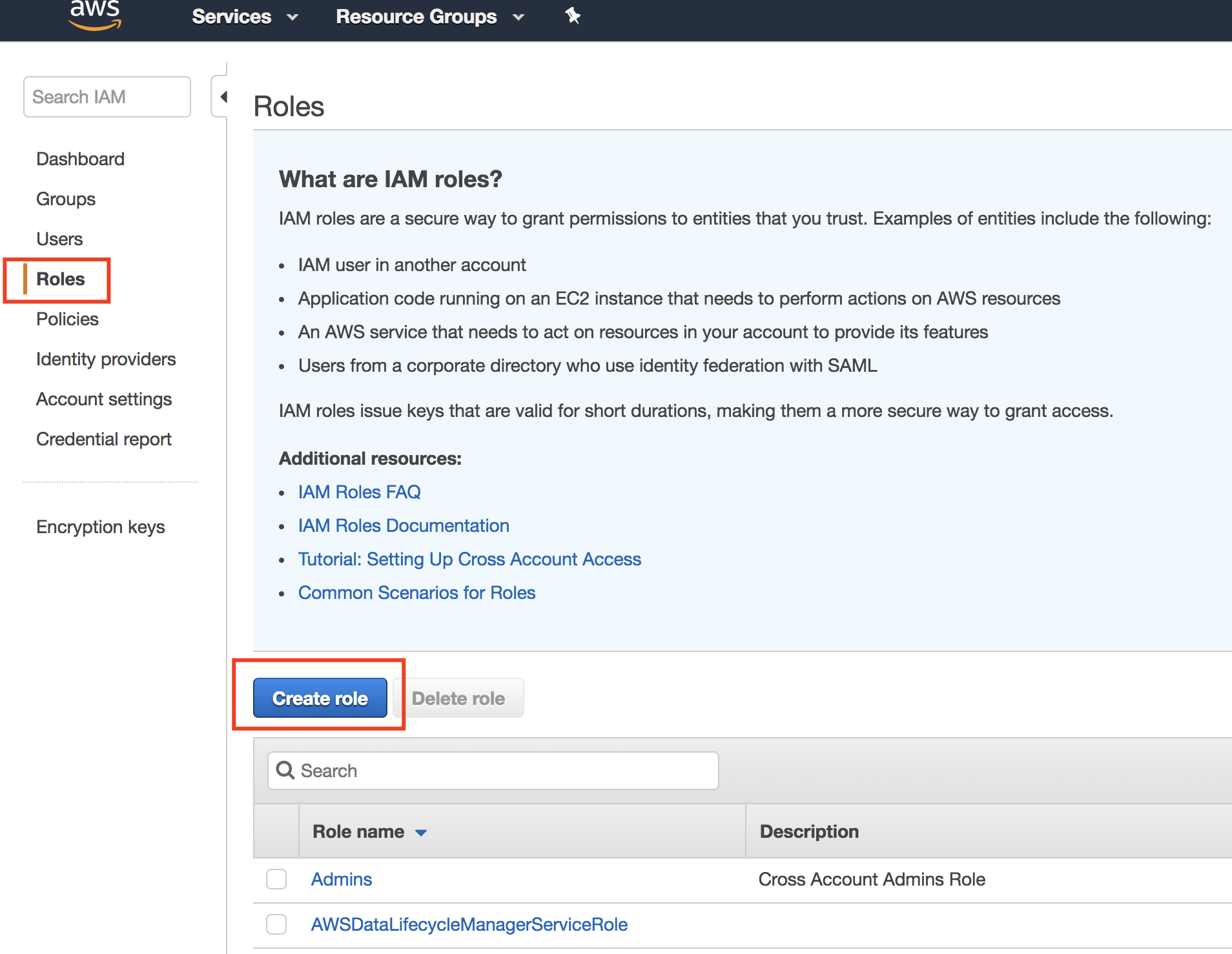Click the Admins role name link

tap(342, 879)
